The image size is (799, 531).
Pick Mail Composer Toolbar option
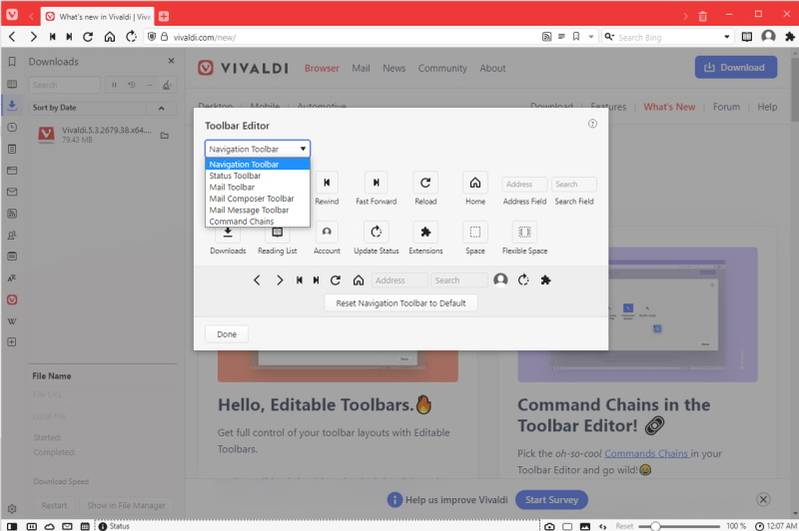pyautogui.click(x=257, y=198)
